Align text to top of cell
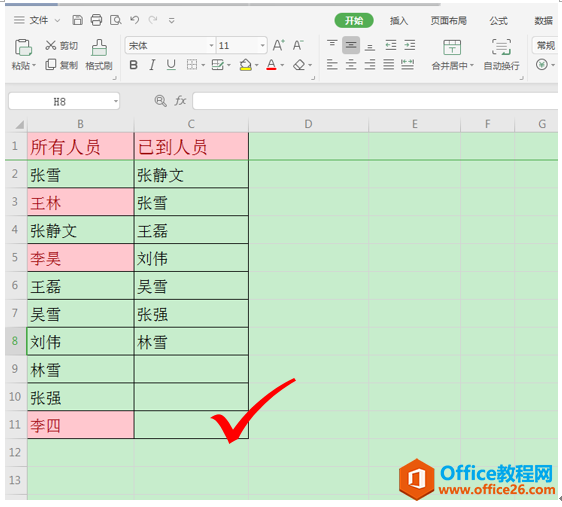 click(332, 45)
